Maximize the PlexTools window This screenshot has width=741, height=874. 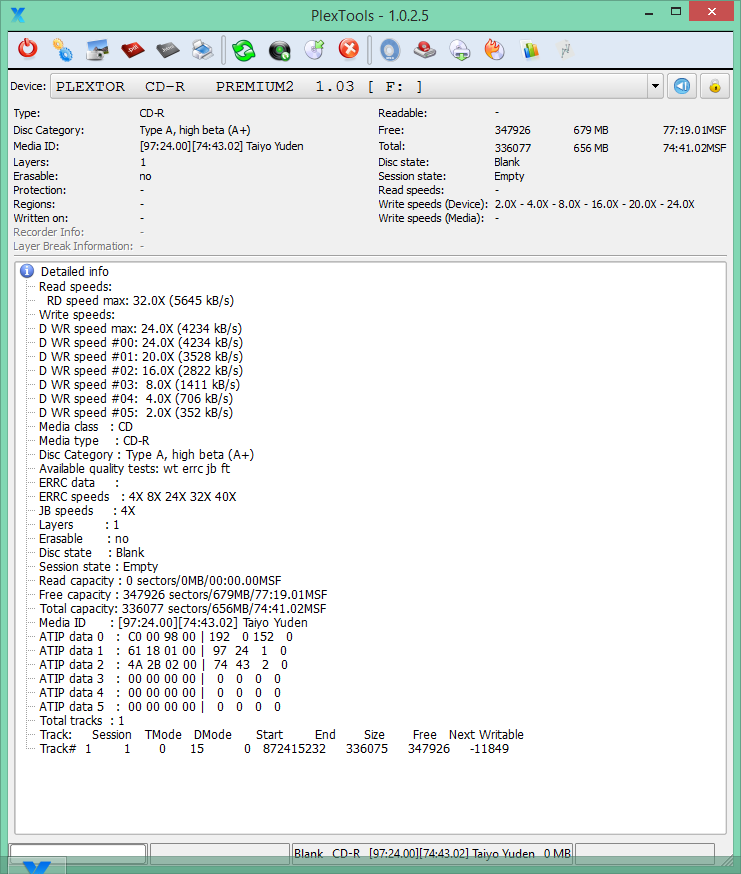click(676, 12)
